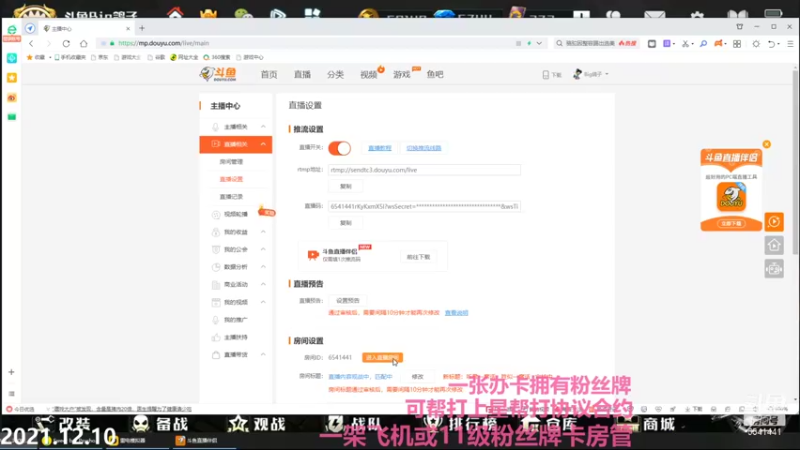Click the red weibo sidebar icon
800x450 pixels.
[x=12, y=97]
